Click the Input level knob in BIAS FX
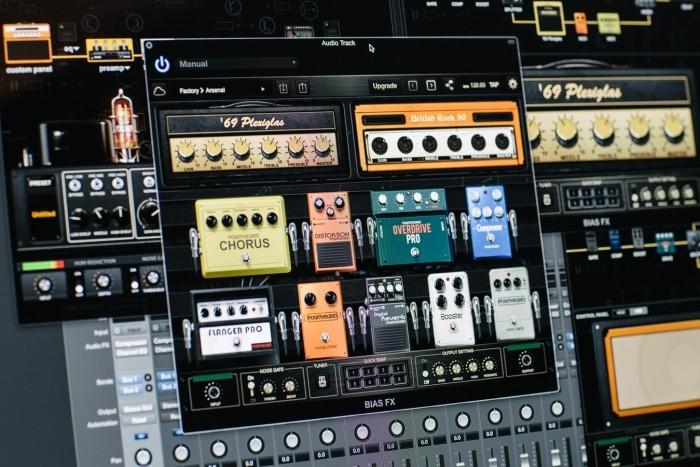 pyautogui.click(x=212, y=392)
